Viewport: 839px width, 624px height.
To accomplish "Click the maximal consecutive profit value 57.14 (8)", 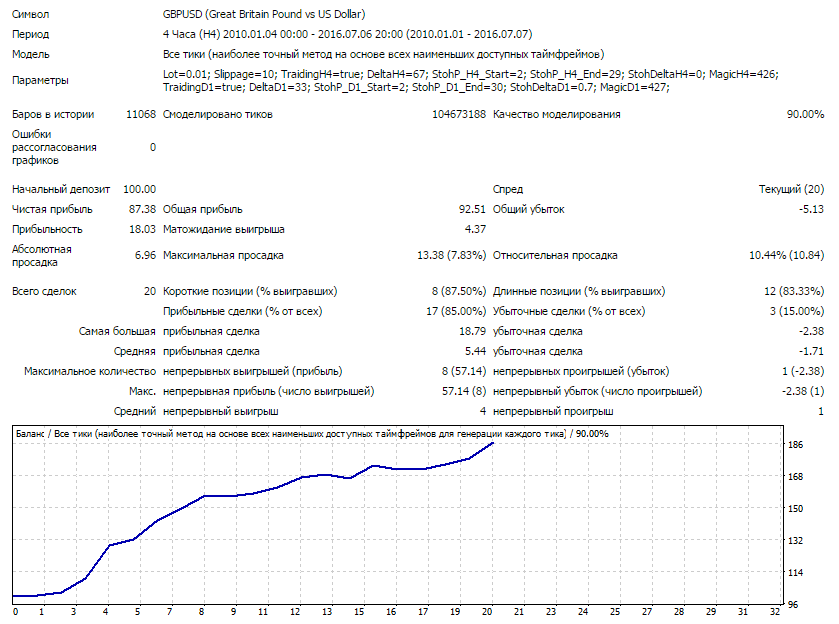I will pyautogui.click(x=463, y=392).
